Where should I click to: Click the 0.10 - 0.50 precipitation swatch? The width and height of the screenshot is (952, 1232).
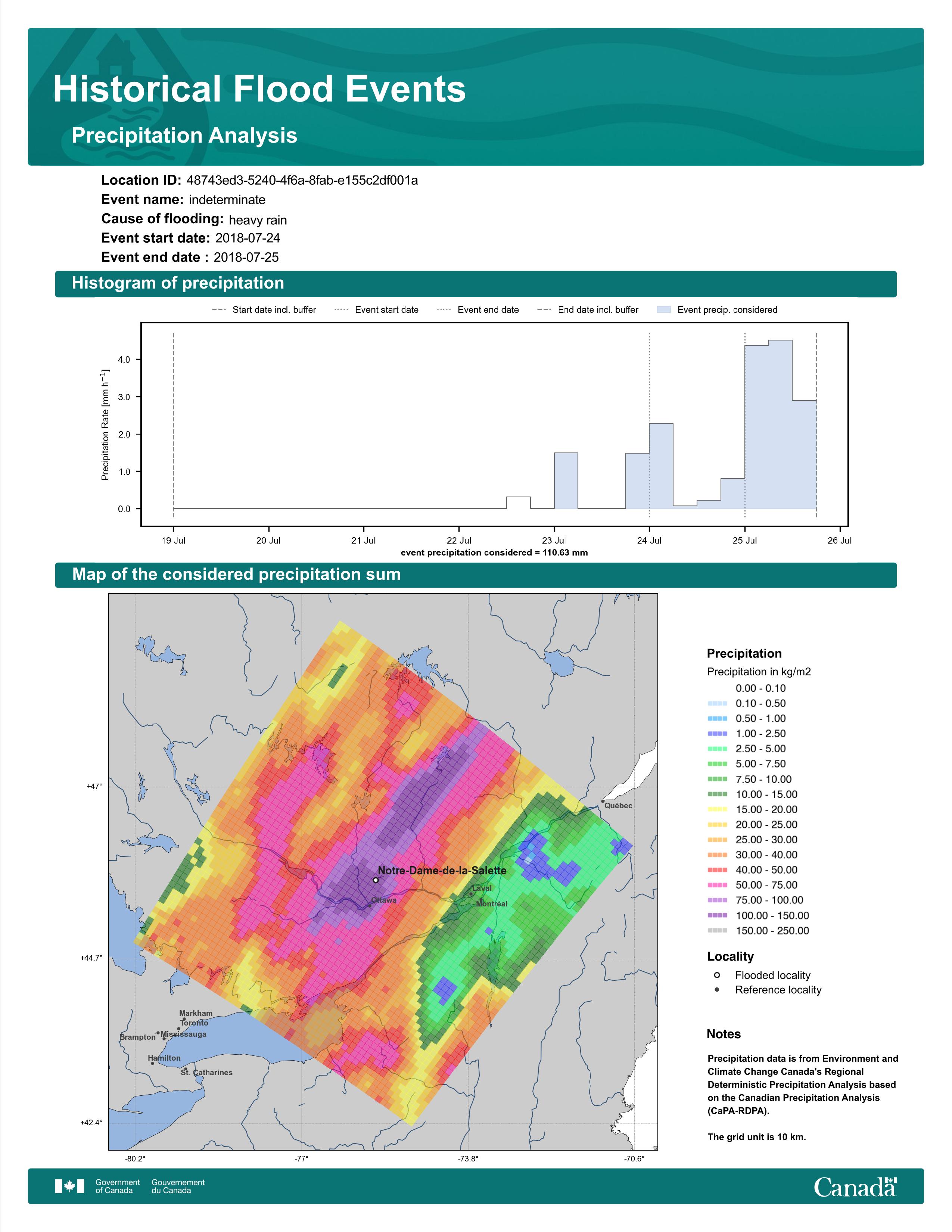coord(717,703)
